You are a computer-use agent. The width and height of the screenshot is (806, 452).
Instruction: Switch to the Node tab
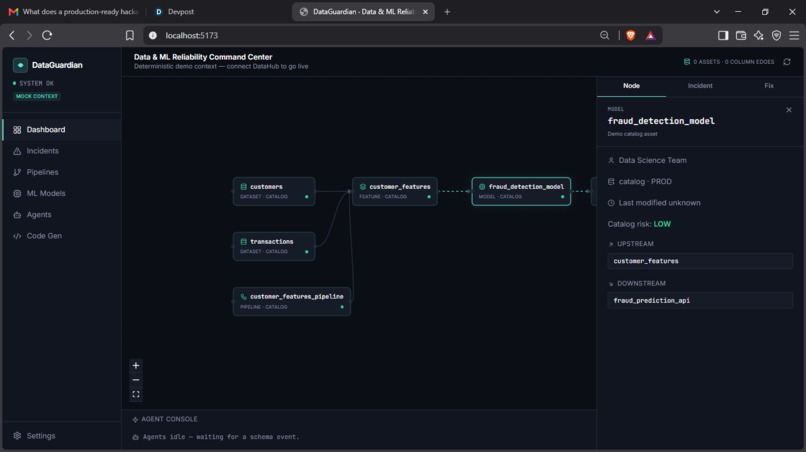click(631, 86)
